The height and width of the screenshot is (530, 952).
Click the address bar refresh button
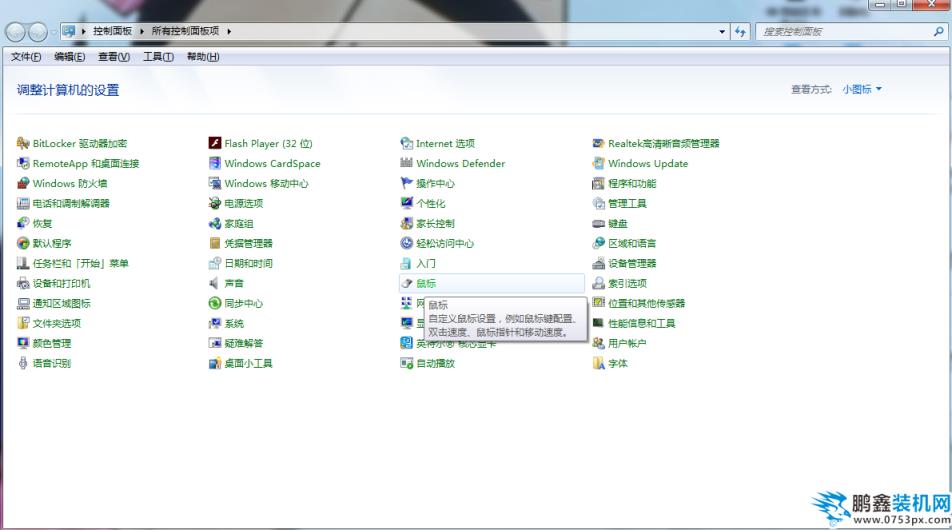click(740, 32)
